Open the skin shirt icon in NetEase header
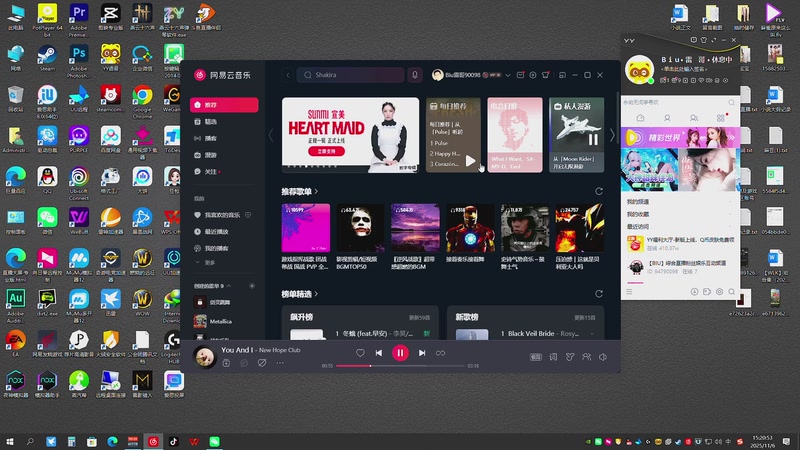 (545, 75)
